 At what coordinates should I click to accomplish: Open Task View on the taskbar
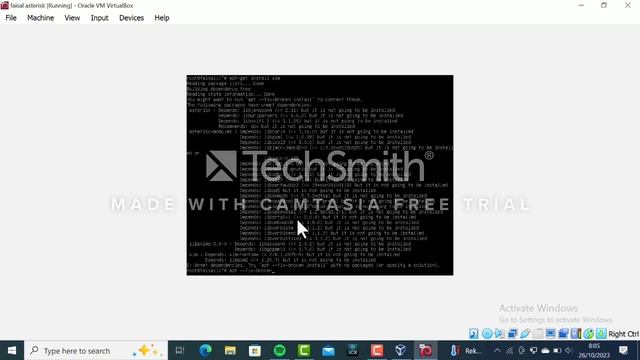click(x=180, y=350)
